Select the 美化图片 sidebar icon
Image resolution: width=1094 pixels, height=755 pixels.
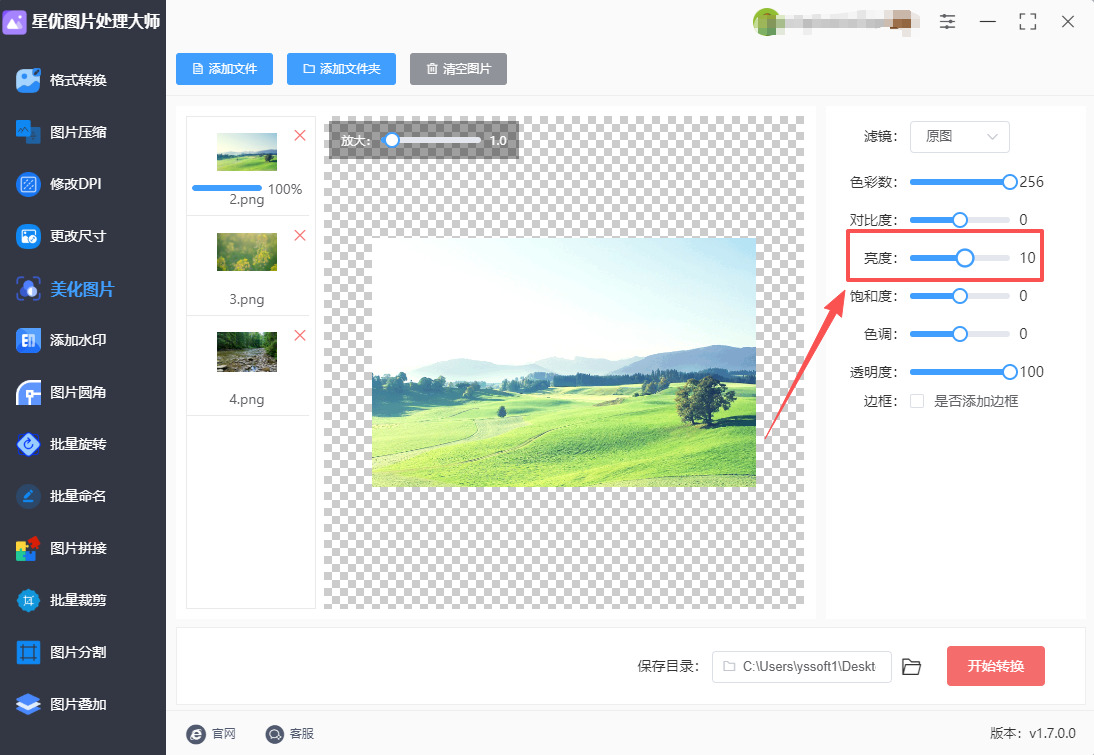click(28, 288)
